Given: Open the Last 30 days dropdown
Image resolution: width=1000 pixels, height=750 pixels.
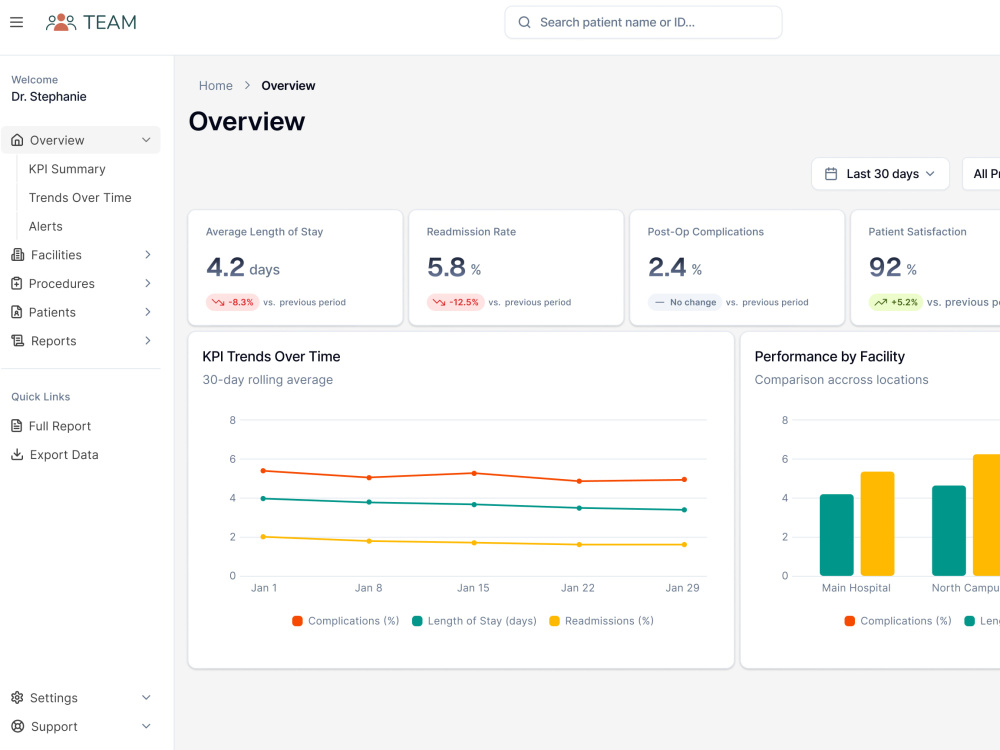Looking at the screenshot, I should point(880,173).
